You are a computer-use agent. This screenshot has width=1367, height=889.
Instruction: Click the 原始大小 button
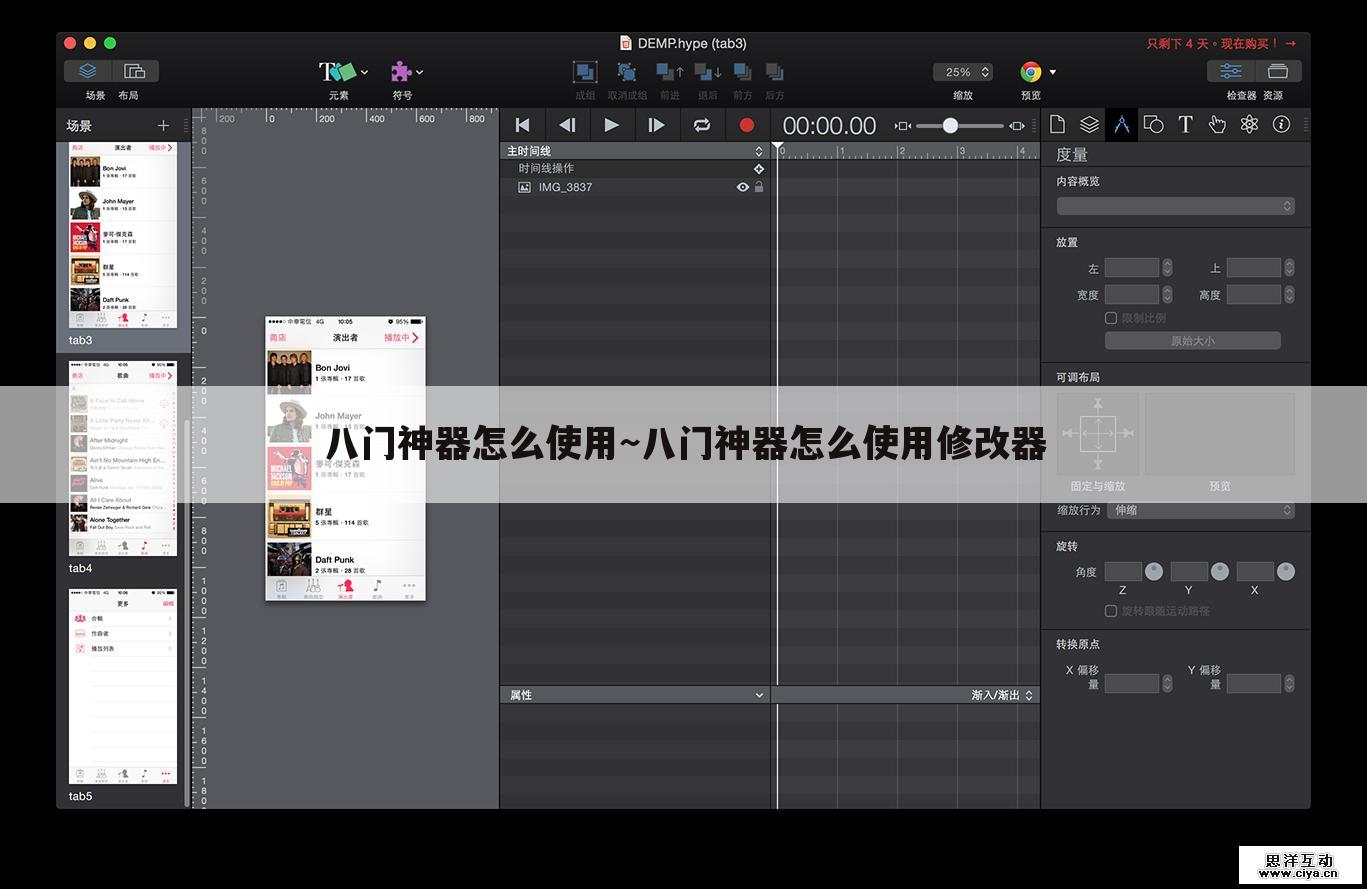click(x=1193, y=341)
